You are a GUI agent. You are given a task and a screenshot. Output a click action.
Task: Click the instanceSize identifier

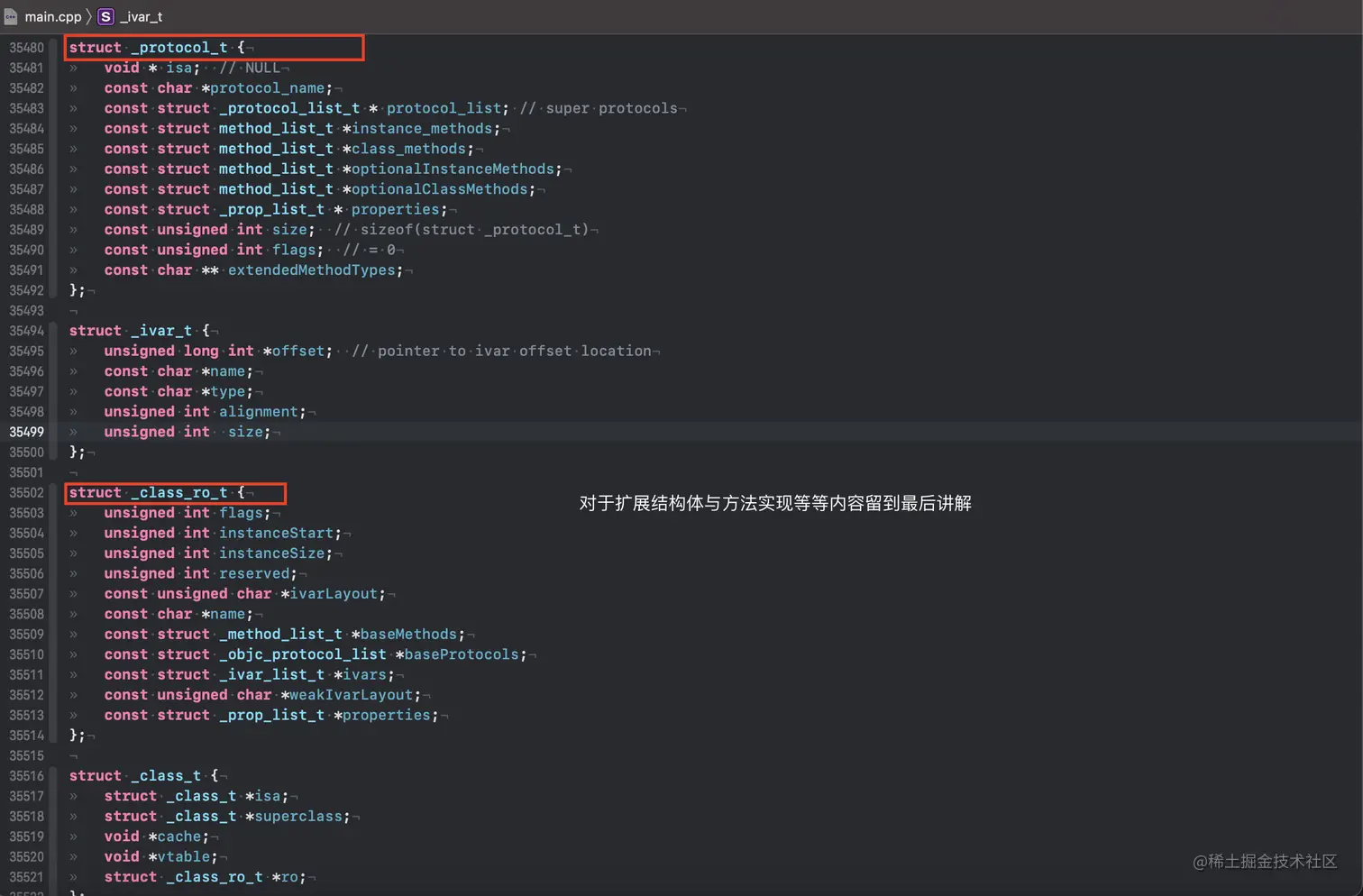pos(271,553)
